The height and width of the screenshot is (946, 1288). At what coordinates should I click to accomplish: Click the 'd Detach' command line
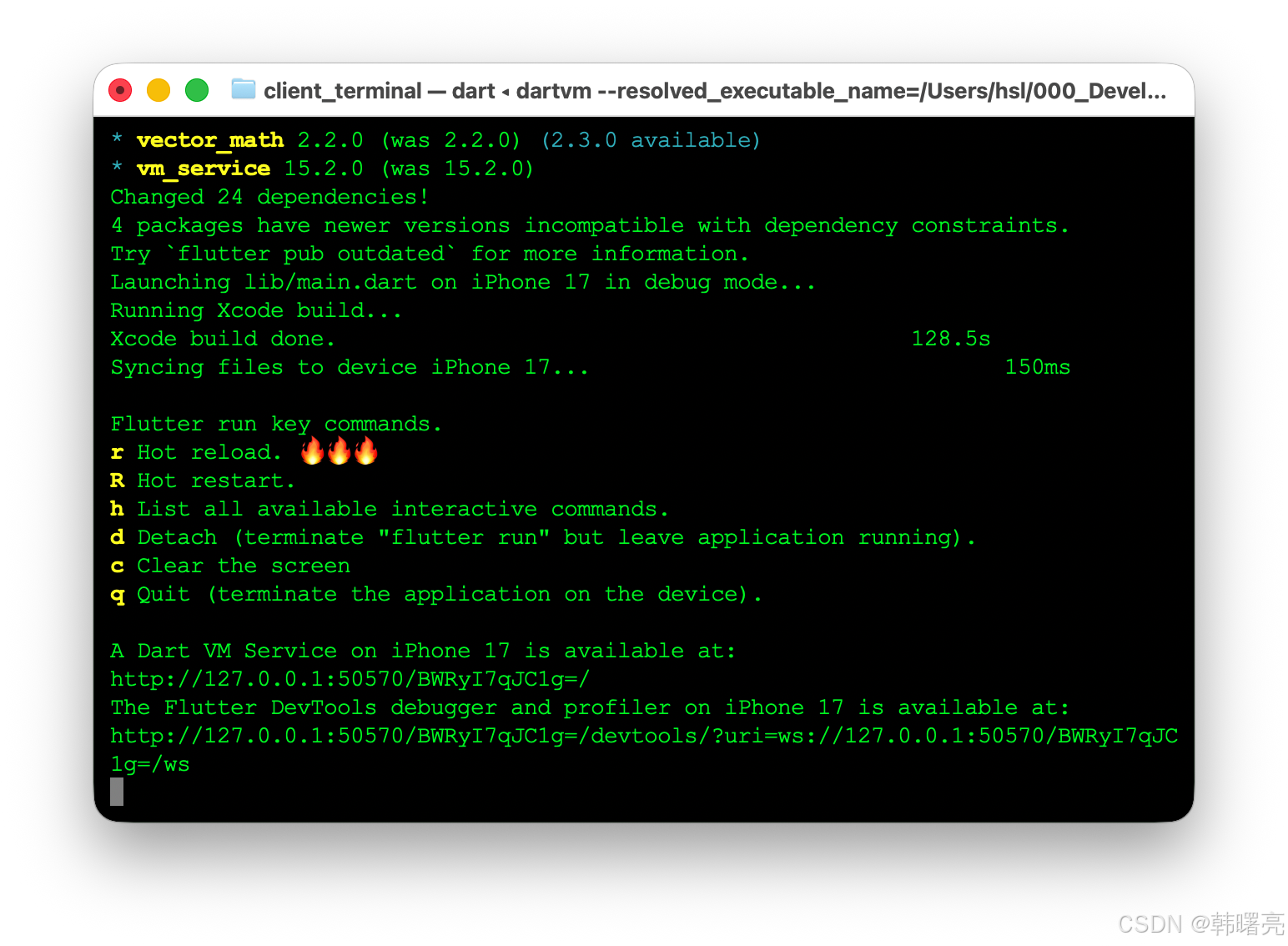(x=543, y=537)
